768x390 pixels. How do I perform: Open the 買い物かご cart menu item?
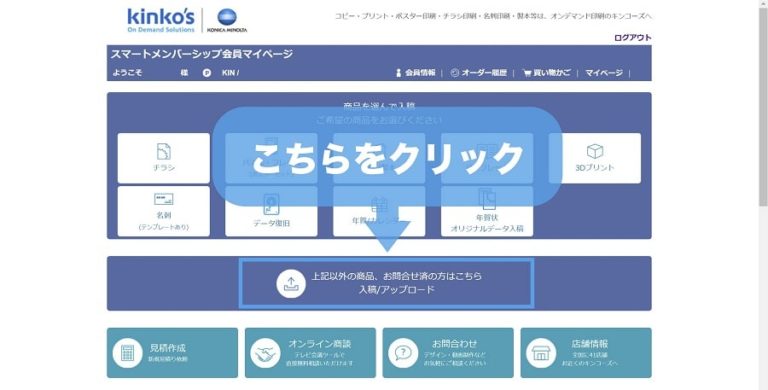(x=547, y=73)
